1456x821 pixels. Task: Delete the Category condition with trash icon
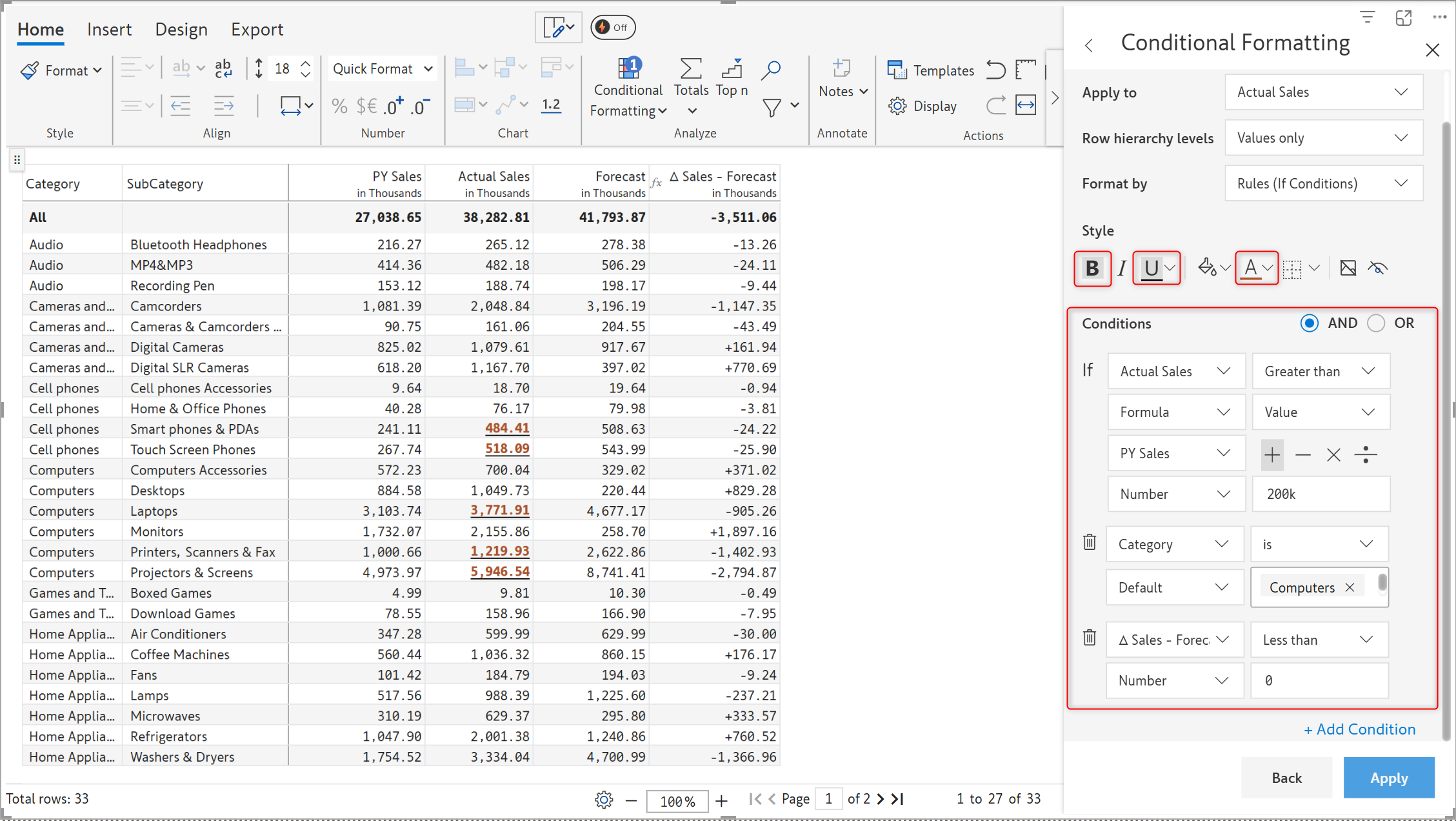(1090, 542)
